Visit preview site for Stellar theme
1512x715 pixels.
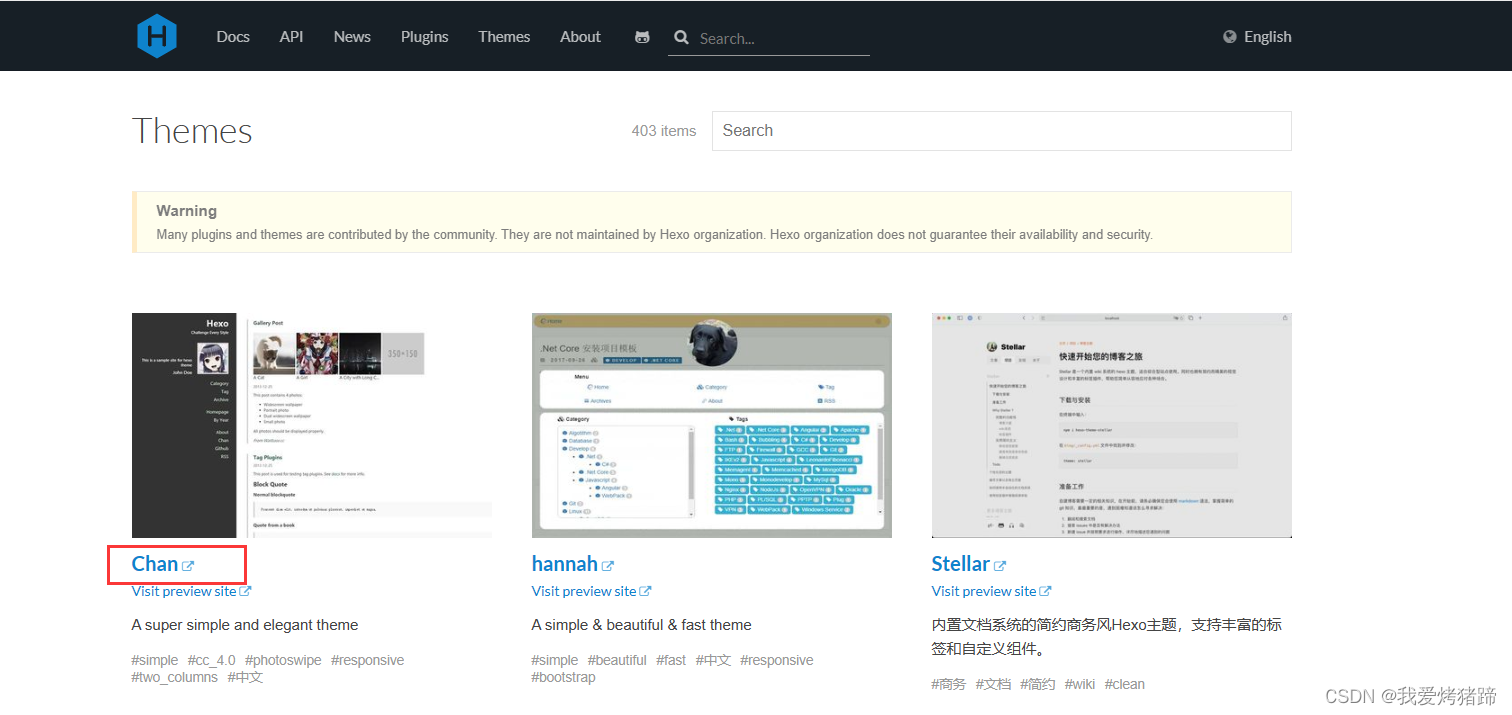coord(984,591)
